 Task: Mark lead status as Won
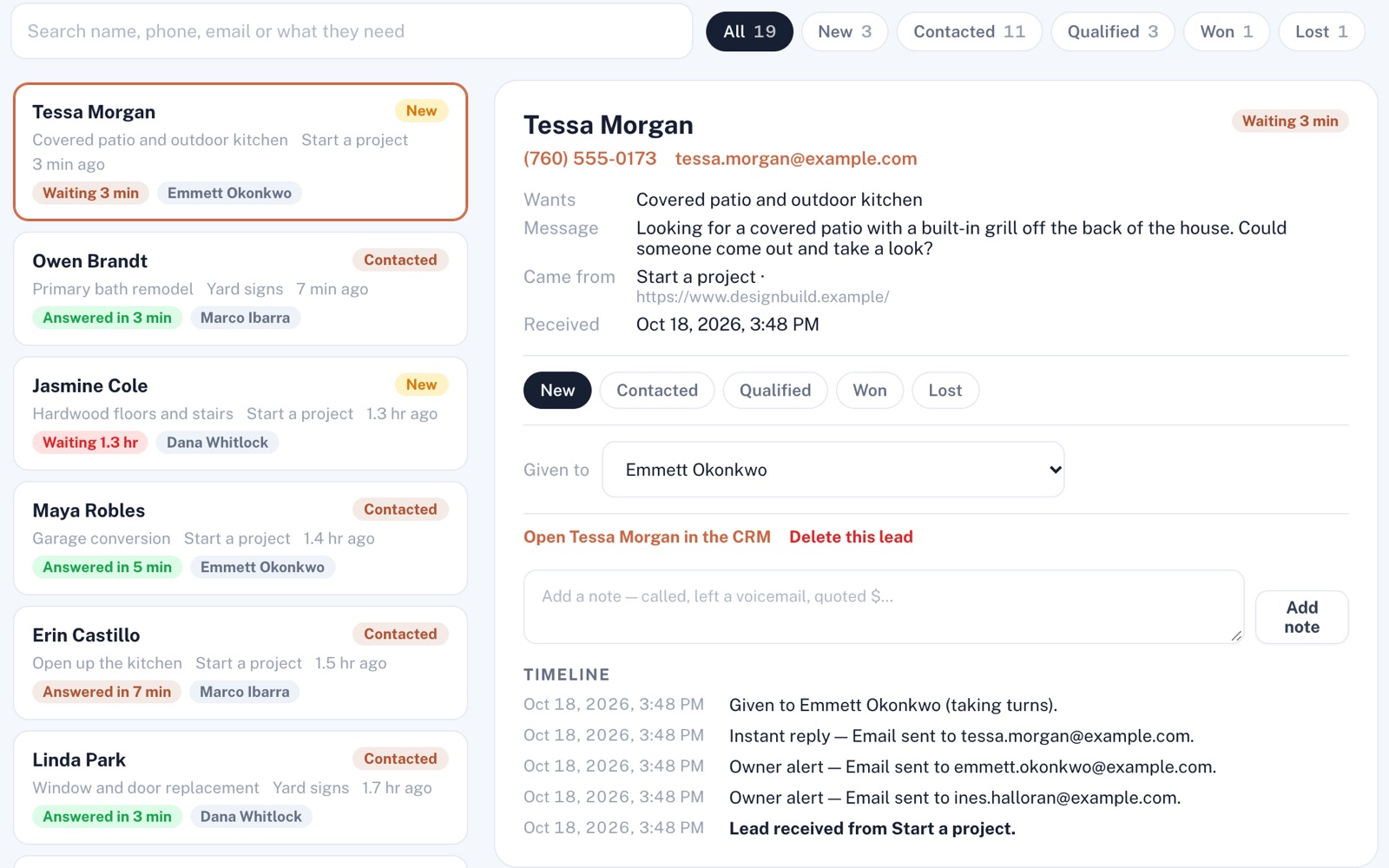coord(870,391)
